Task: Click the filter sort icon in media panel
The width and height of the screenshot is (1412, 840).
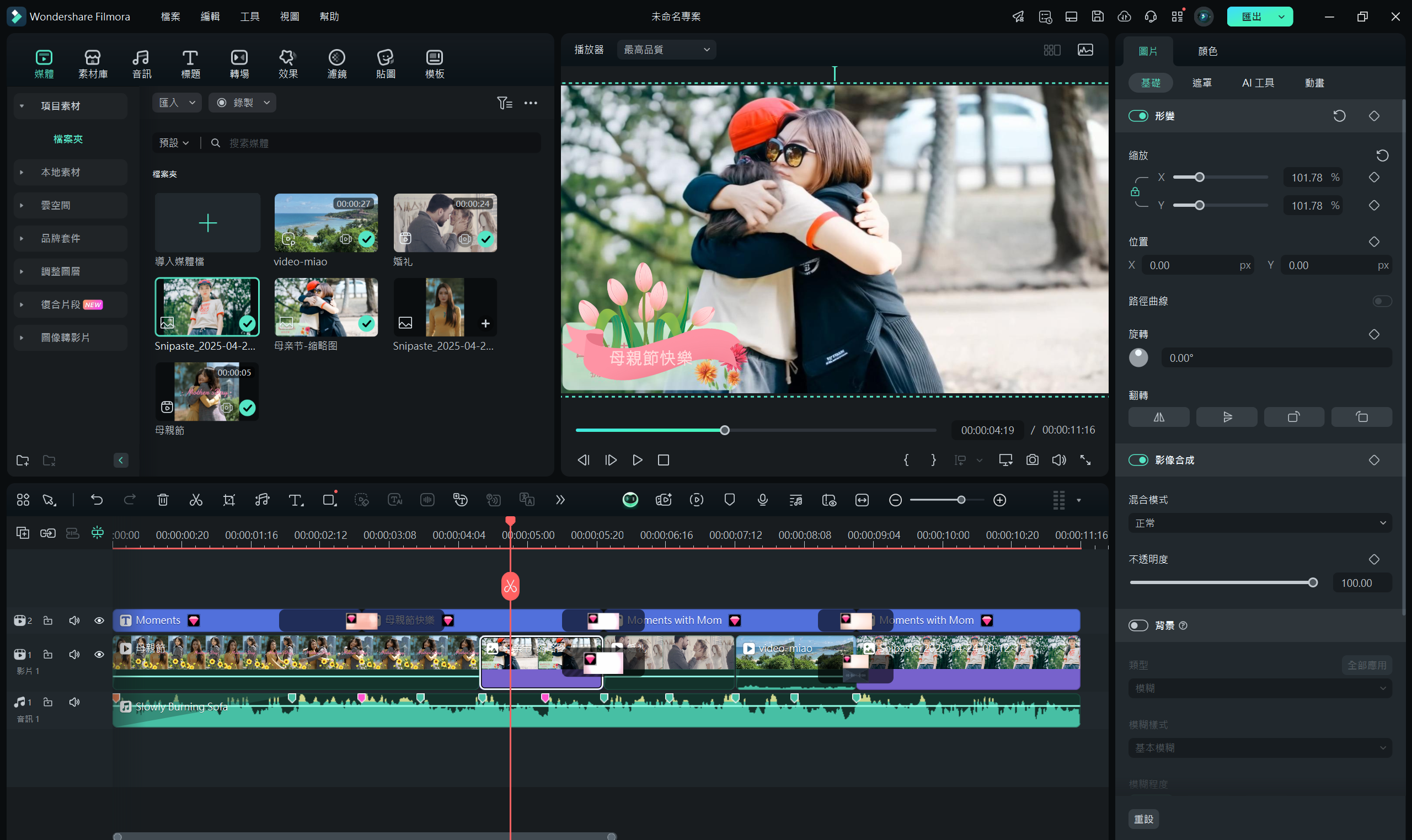Action: (x=504, y=103)
